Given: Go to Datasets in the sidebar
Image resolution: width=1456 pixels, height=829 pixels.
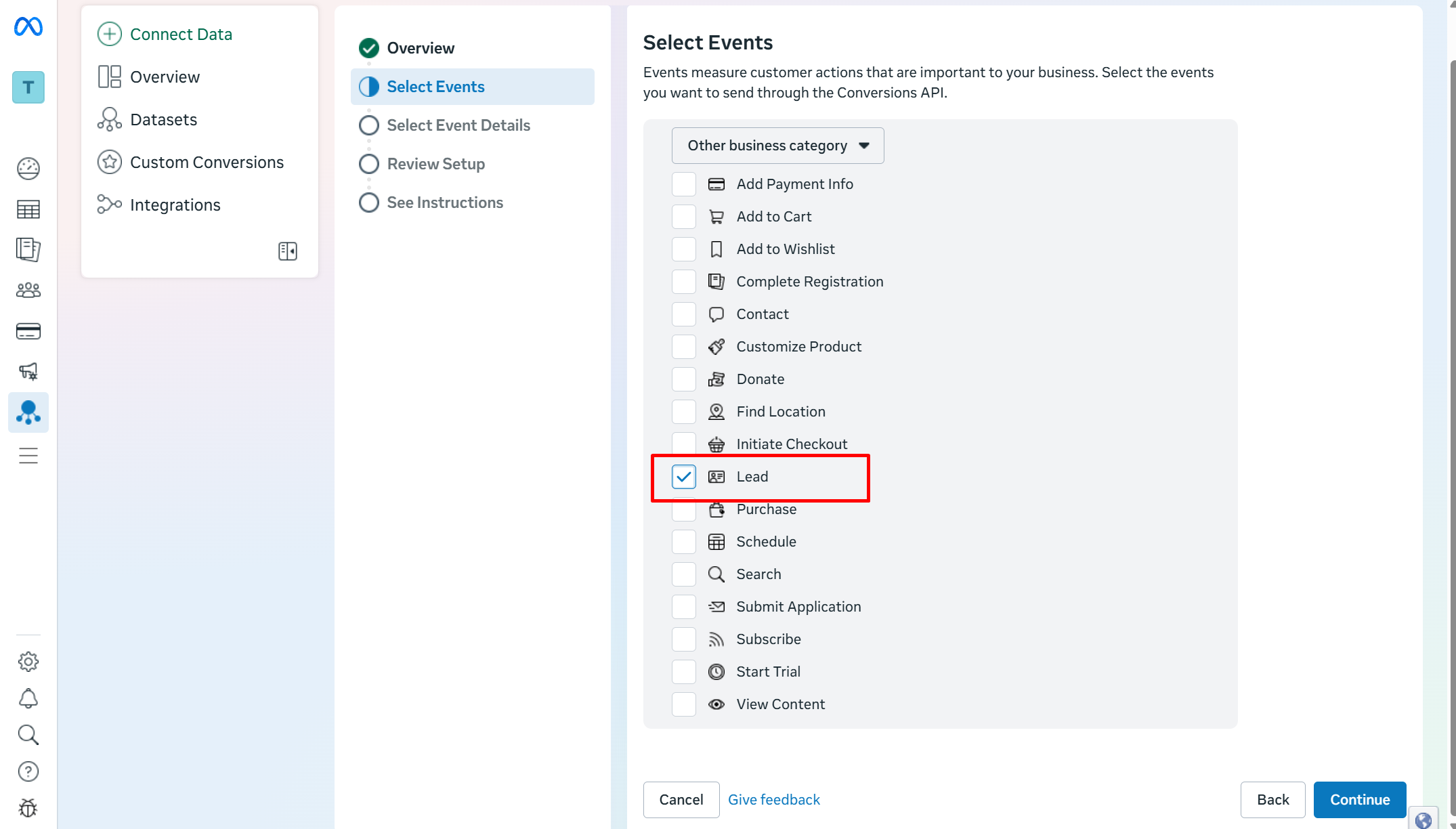Looking at the screenshot, I should [x=163, y=120].
